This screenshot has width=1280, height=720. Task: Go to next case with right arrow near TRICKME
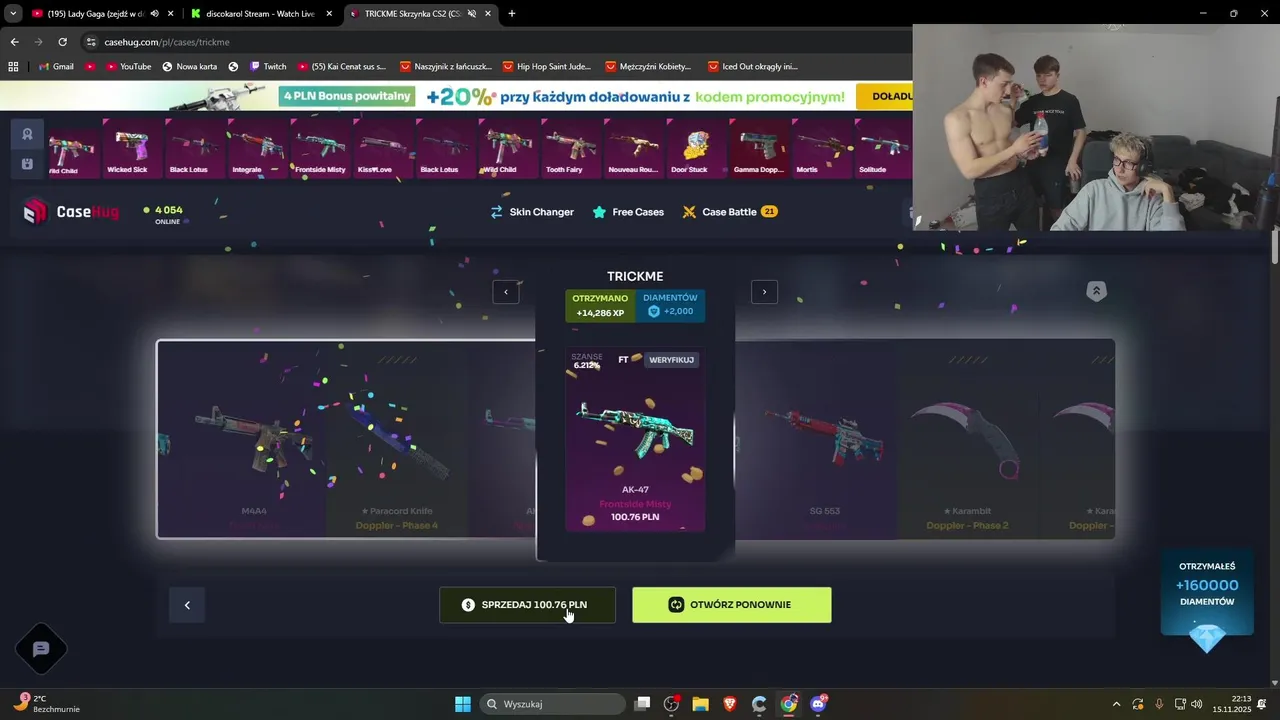click(764, 292)
